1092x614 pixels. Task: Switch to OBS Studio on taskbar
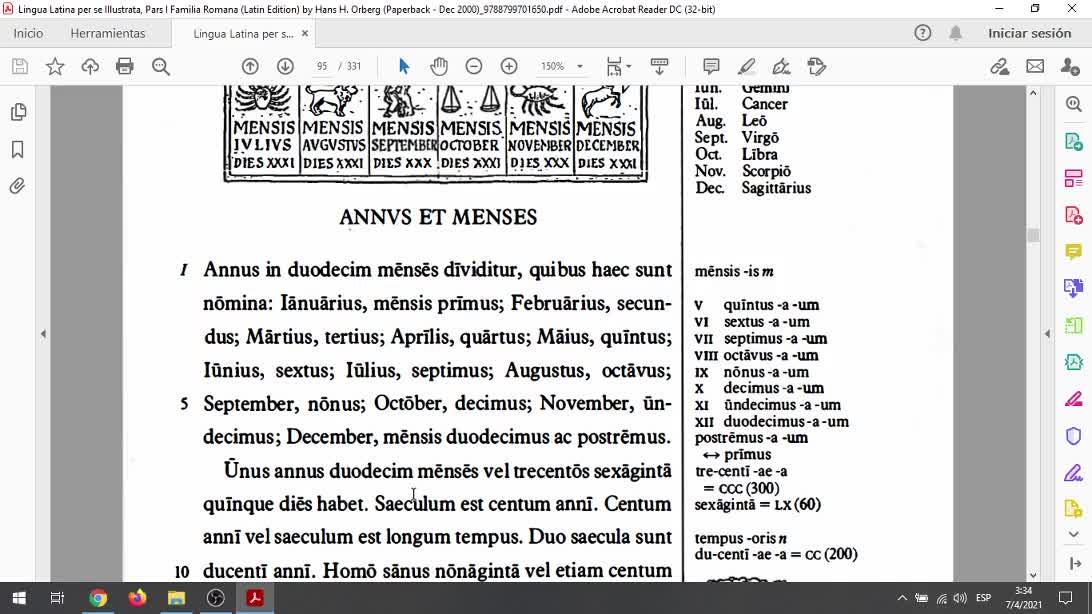coord(216,598)
